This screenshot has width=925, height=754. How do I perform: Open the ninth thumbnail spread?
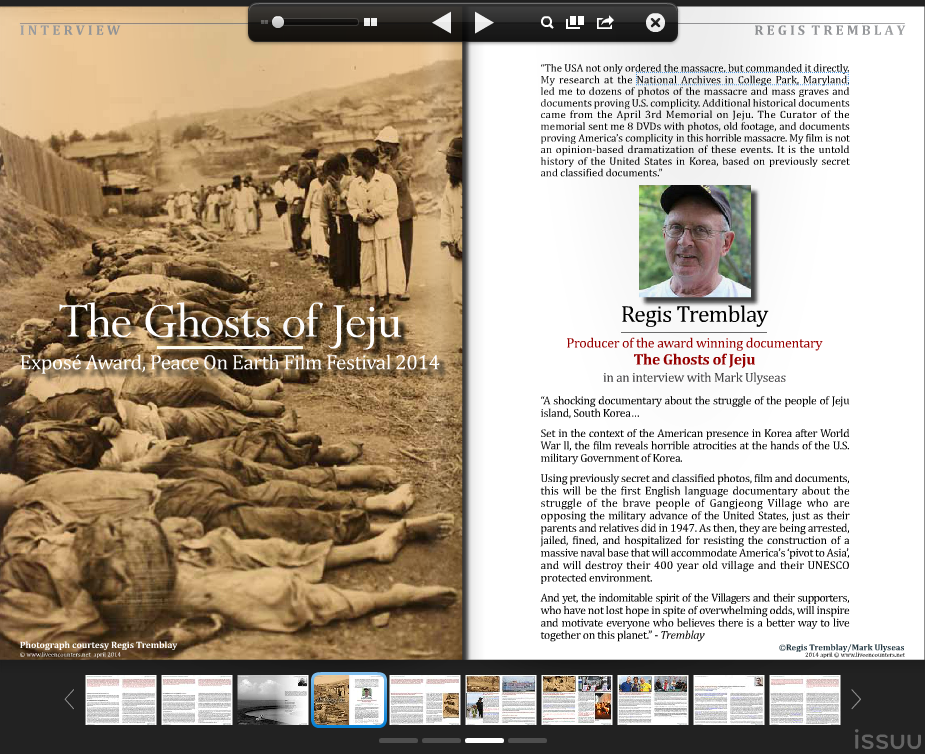coord(729,700)
